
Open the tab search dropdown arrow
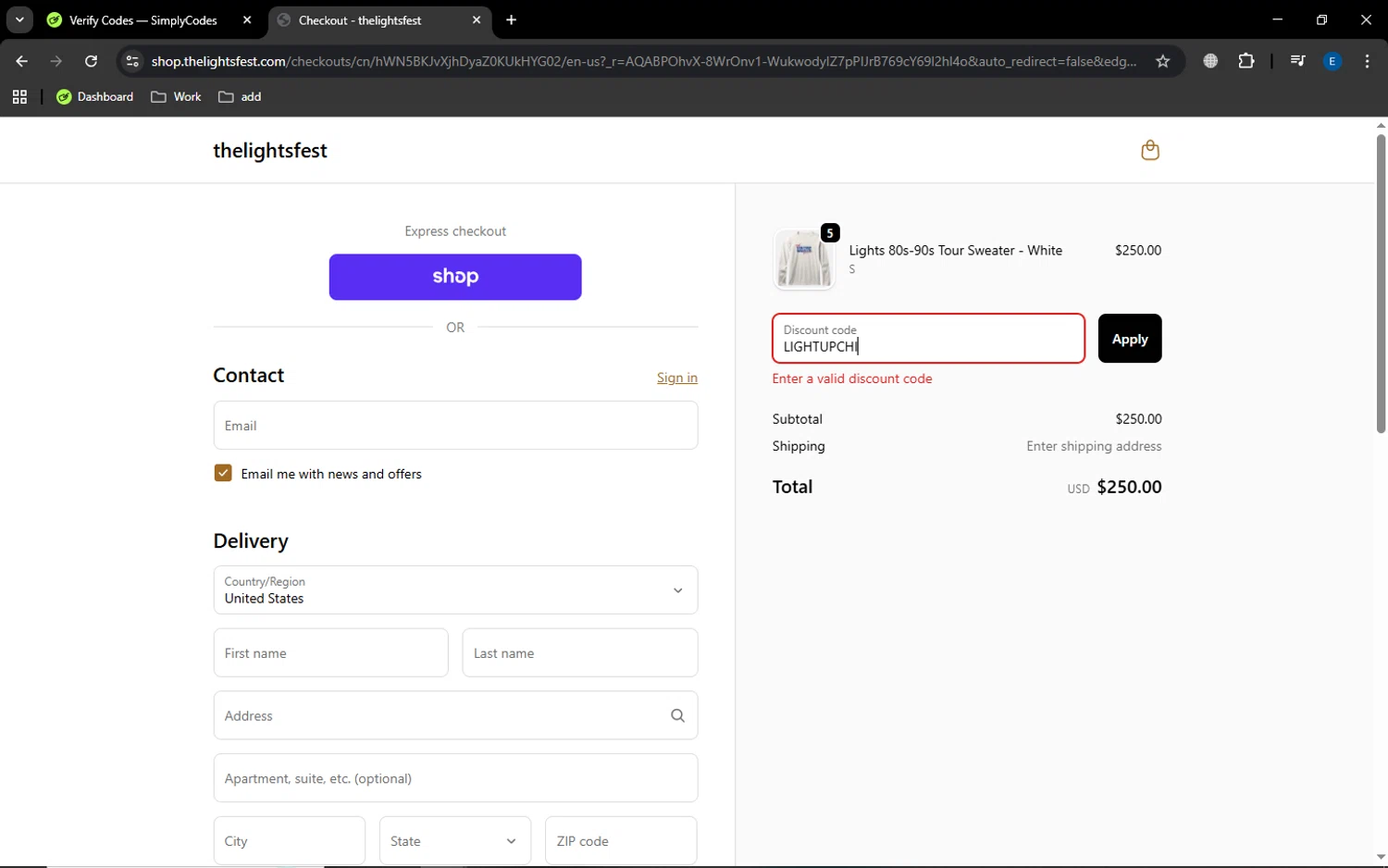pos(19,19)
